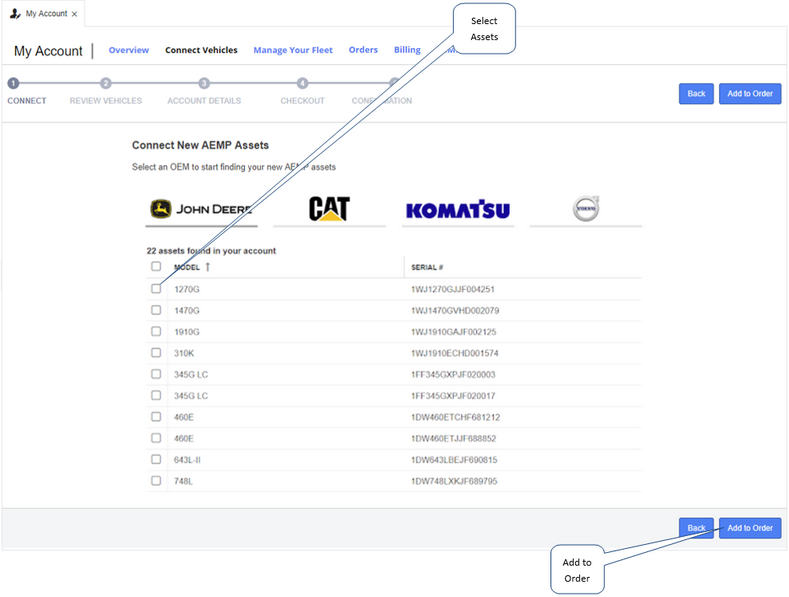Check the 748L asset checkbox
The height and width of the screenshot is (597, 789).
coord(156,481)
